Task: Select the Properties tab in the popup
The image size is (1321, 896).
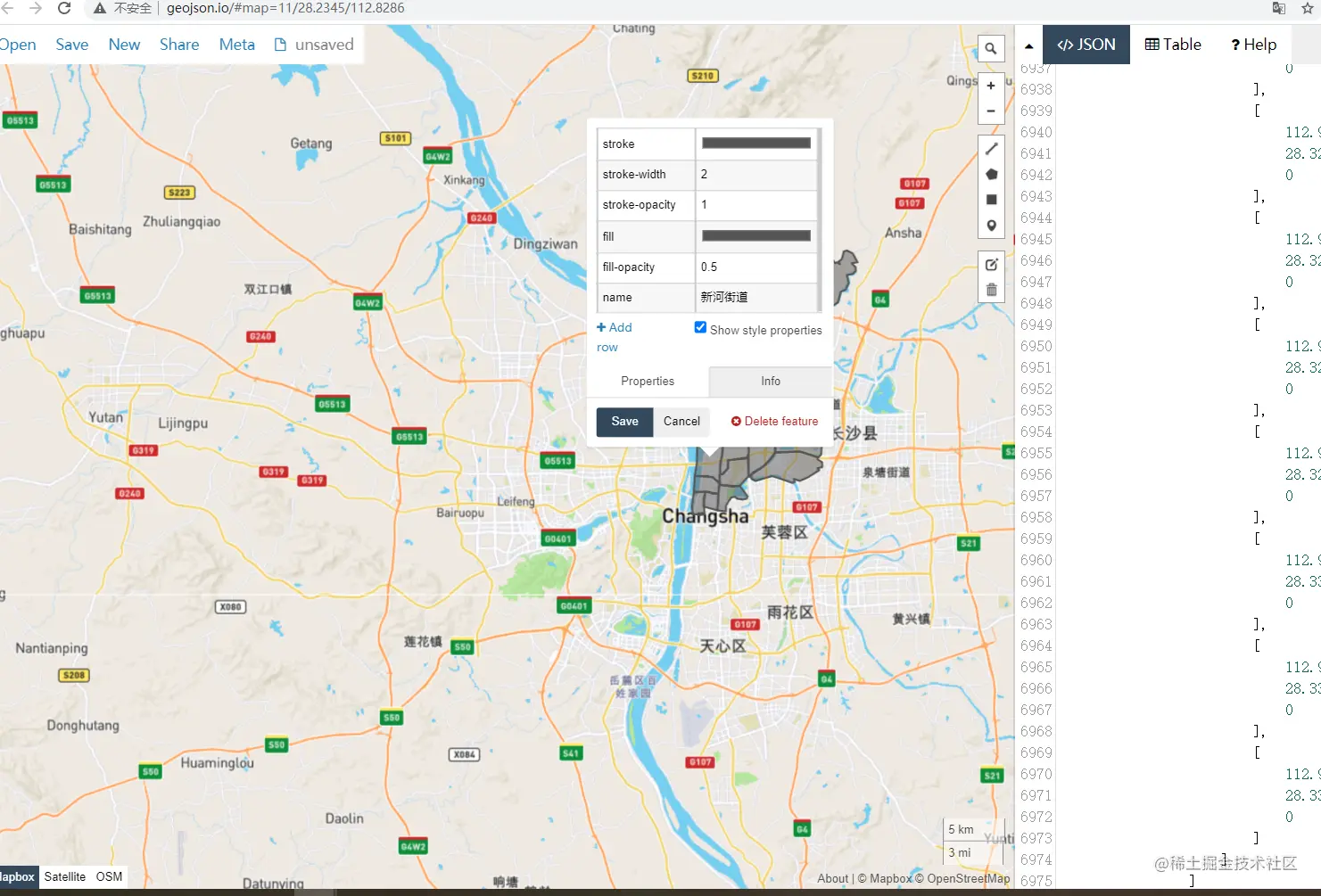Action: pos(648,381)
